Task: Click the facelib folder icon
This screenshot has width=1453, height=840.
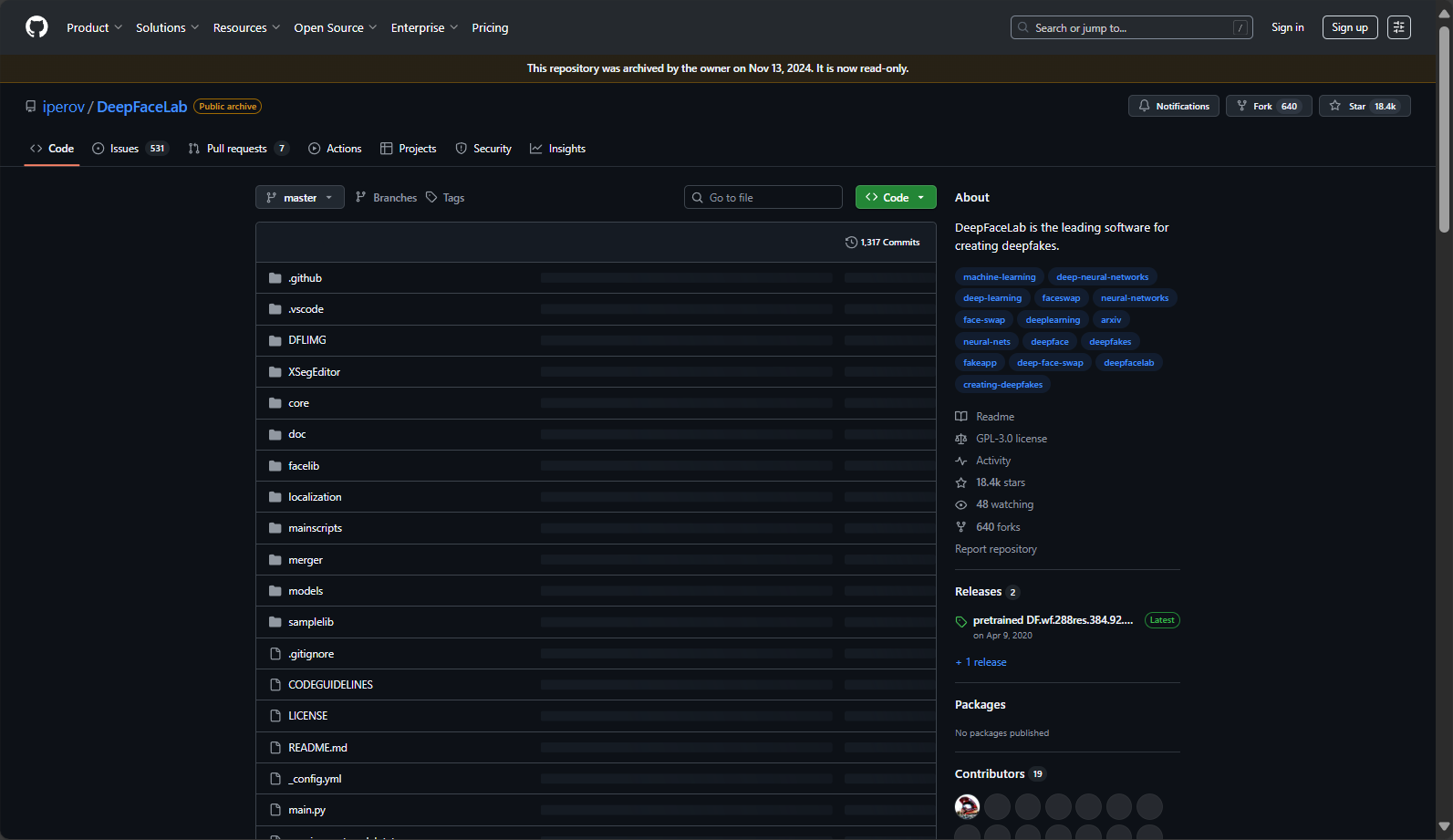Action: pos(275,466)
